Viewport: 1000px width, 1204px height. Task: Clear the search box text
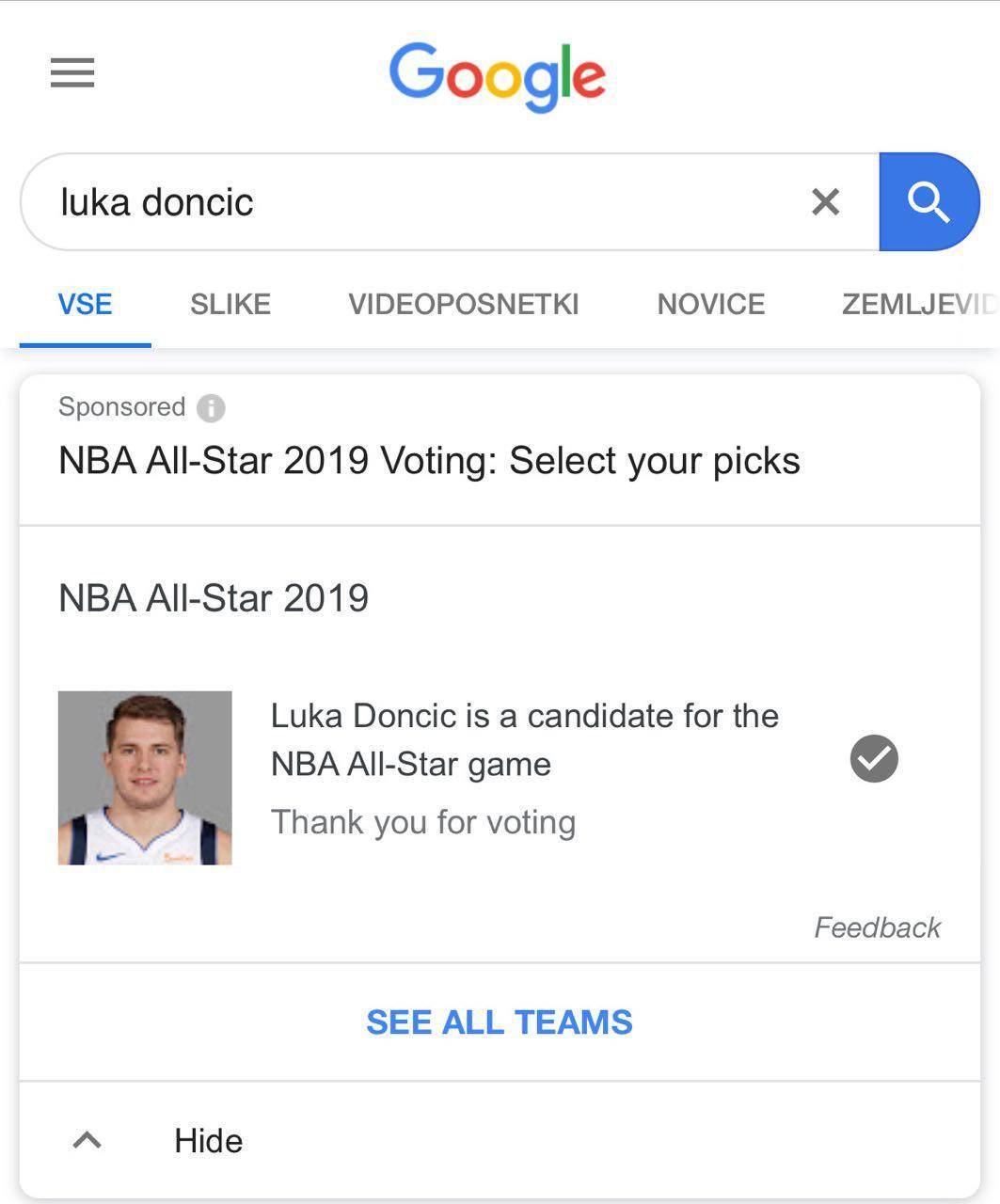pyautogui.click(x=825, y=201)
